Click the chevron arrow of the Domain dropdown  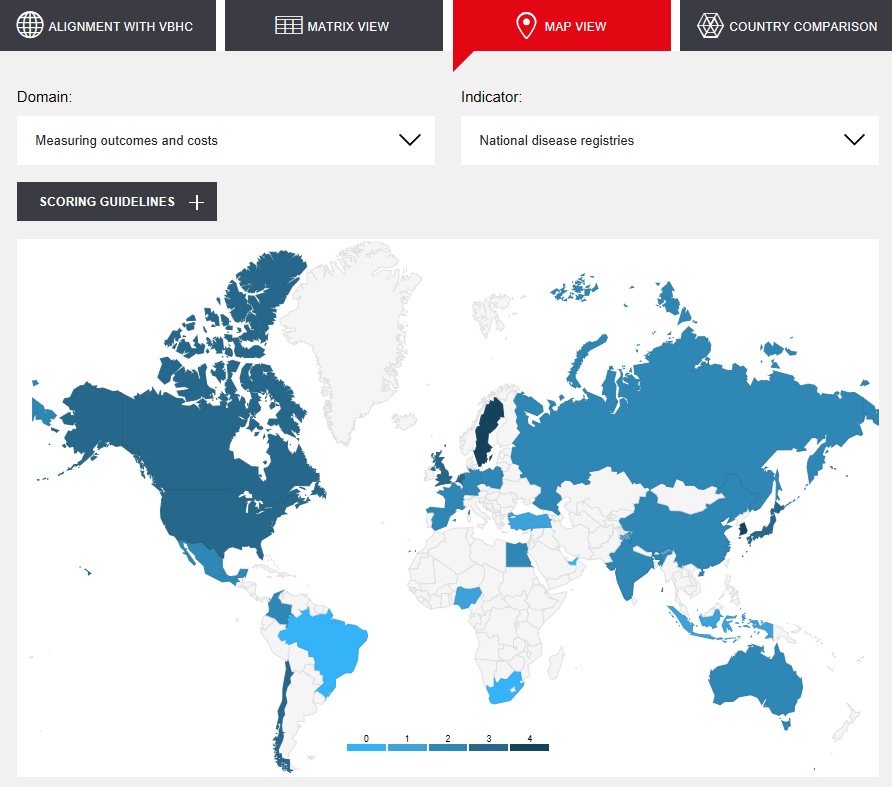pyautogui.click(x=410, y=140)
